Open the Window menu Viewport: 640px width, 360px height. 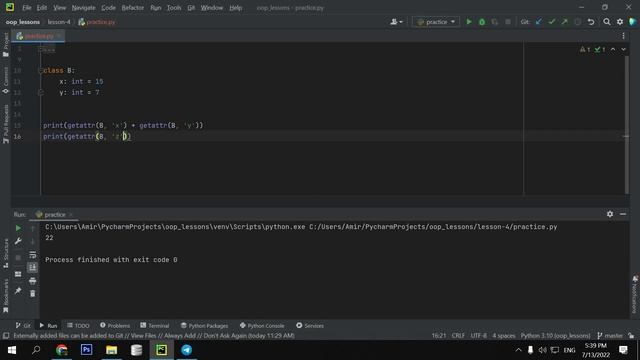(x=212, y=8)
